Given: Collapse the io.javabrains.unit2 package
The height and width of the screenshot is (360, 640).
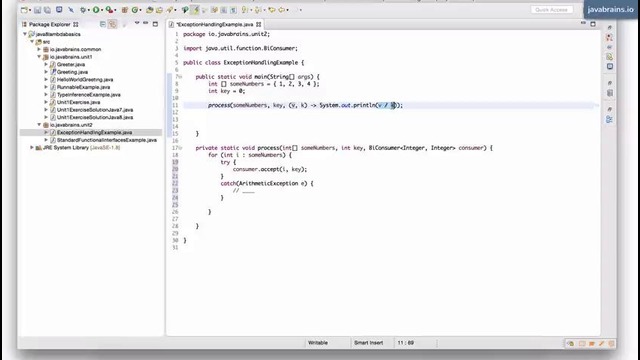Looking at the screenshot, I should pyautogui.click(x=39, y=124).
